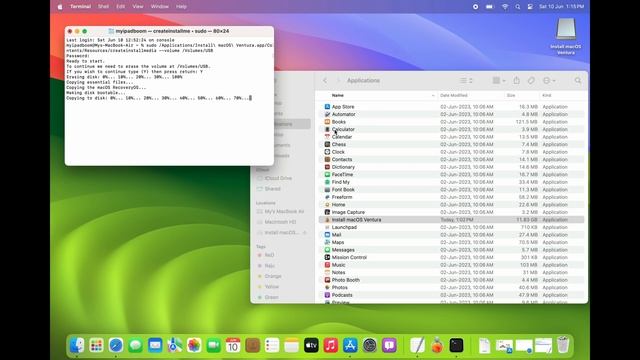The image size is (640, 360).
Task: Click the Wi-Fi status icon
Action: (x=505, y=7)
